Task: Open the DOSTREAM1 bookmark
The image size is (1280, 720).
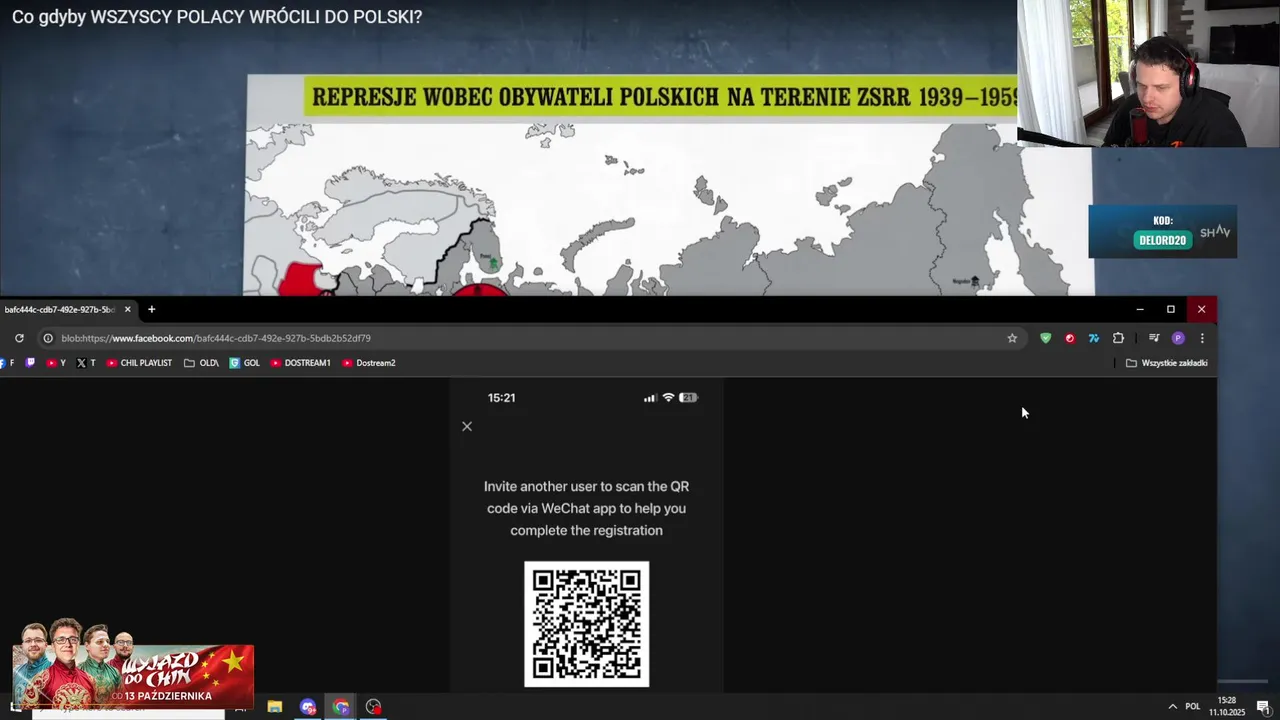Action: pos(300,363)
